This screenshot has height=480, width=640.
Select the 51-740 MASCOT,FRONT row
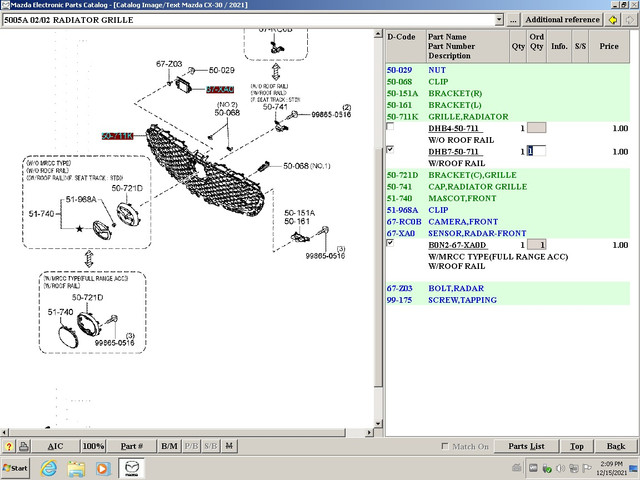[x=507, y=198]
